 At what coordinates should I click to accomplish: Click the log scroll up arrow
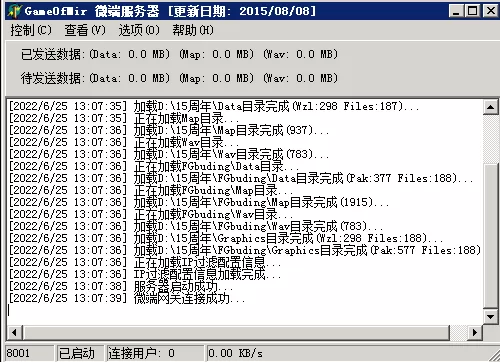click(490, 107)
